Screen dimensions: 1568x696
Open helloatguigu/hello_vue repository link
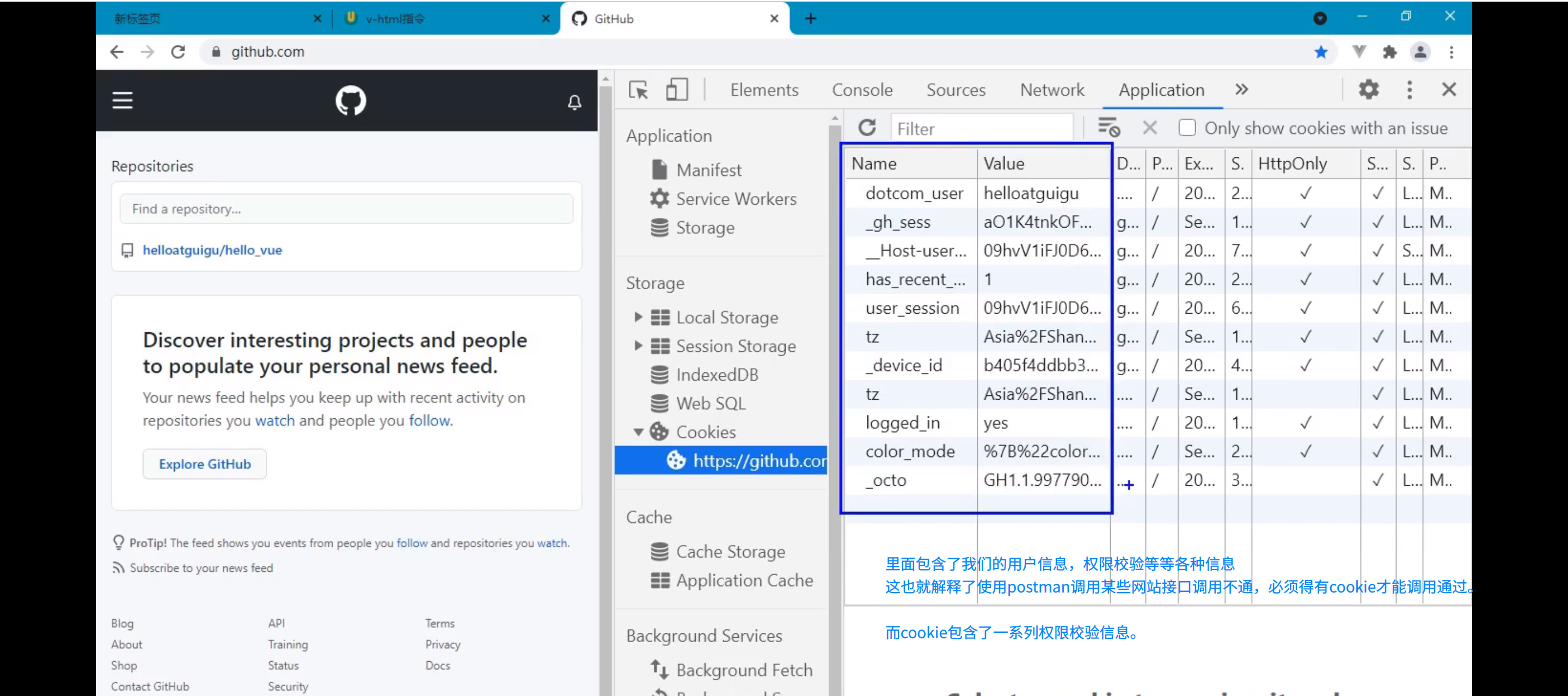(212, 249)
